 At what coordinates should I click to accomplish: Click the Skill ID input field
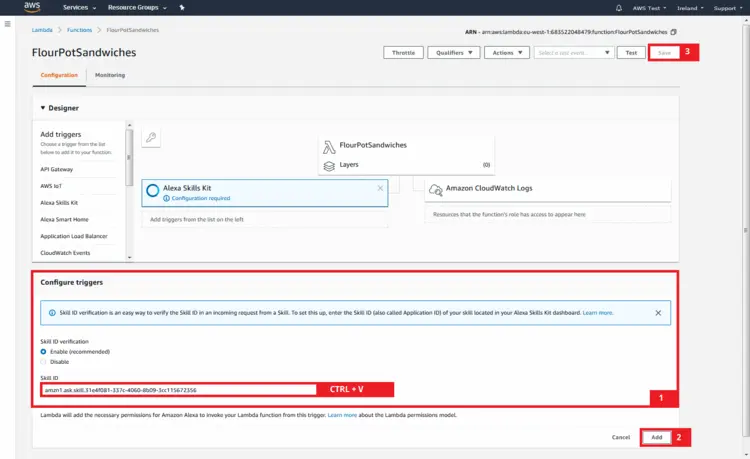pyautogui.click(x=178, y=390)
